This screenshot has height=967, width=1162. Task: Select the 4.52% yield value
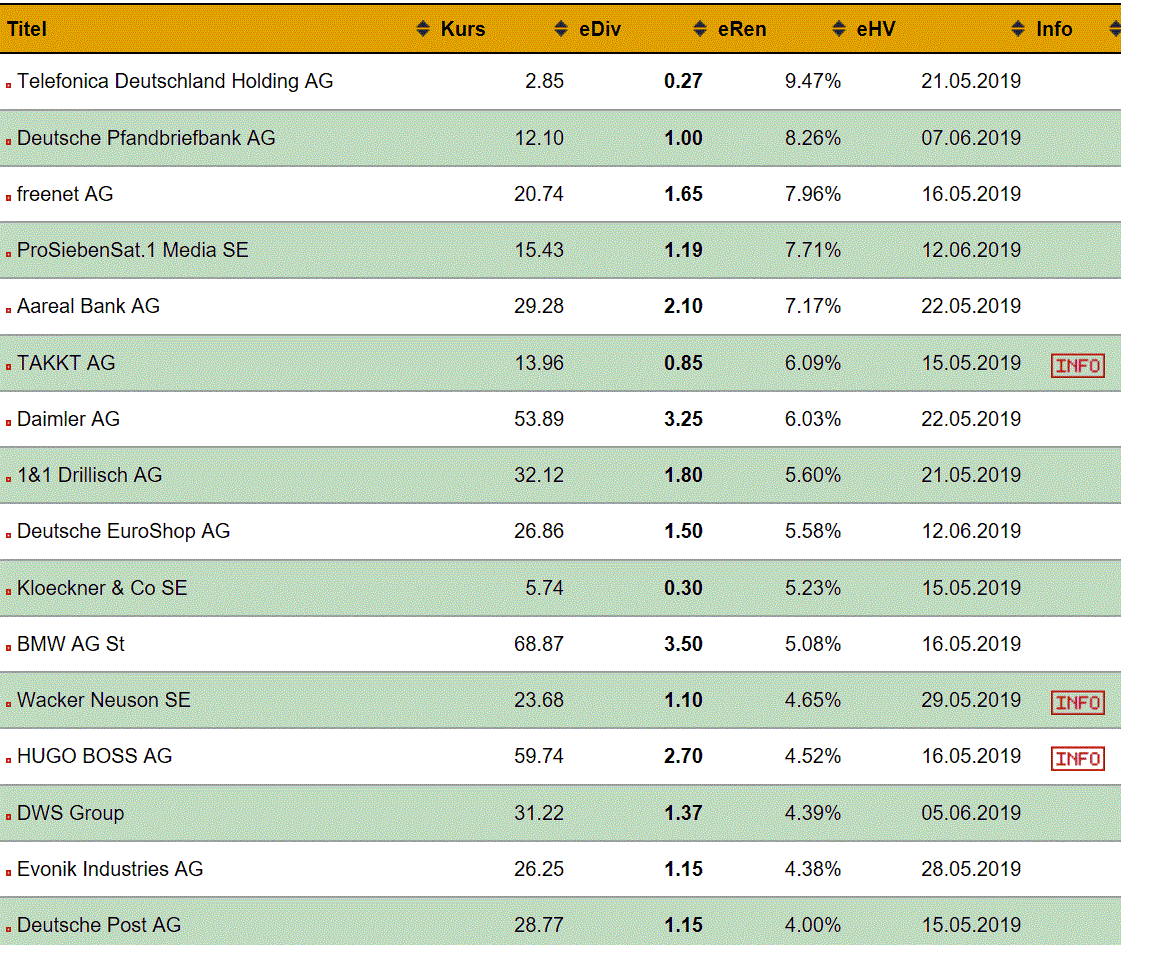(813, 756)
